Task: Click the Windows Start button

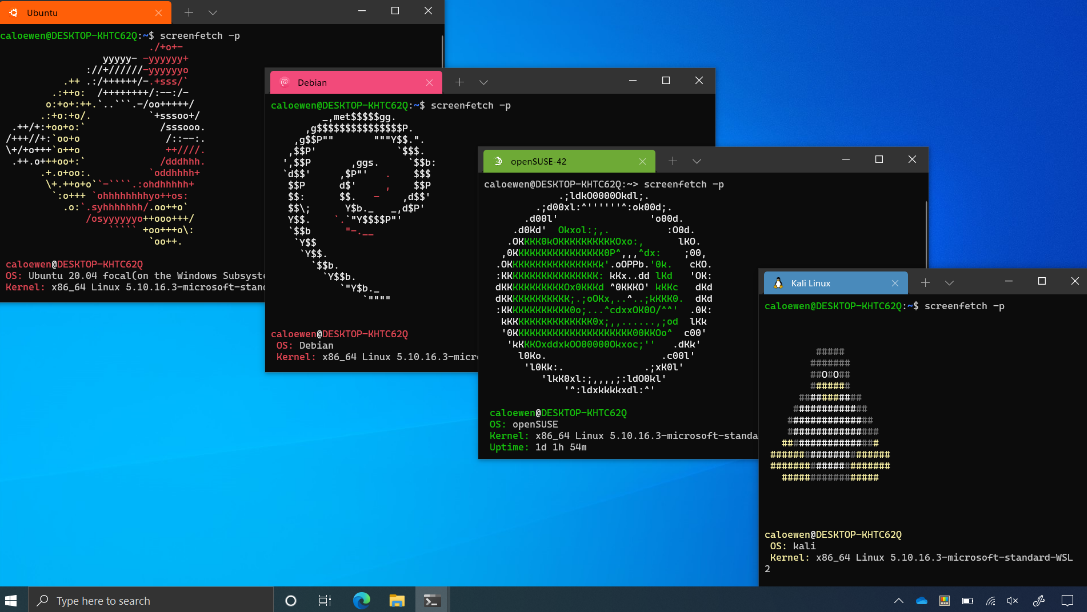Action: pyautogui.click(x=11, y=600)
